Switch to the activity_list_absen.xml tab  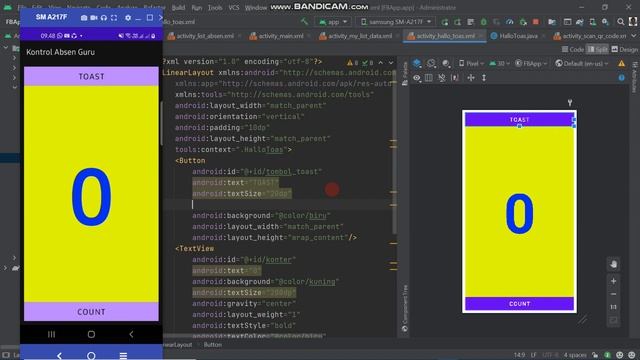[204, 36]
